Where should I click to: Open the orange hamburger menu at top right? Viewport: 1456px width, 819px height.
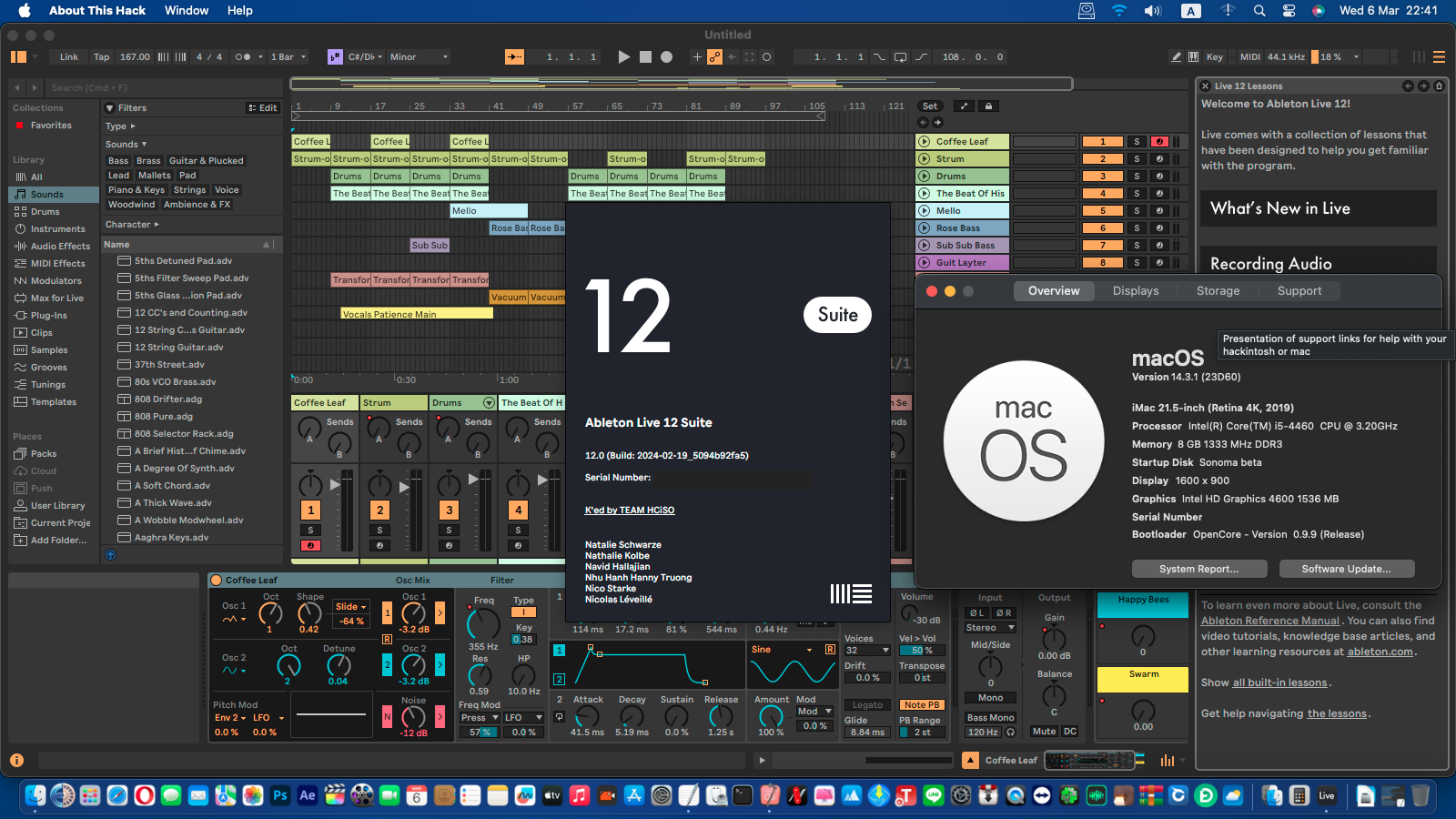(x=1439, y=56)
